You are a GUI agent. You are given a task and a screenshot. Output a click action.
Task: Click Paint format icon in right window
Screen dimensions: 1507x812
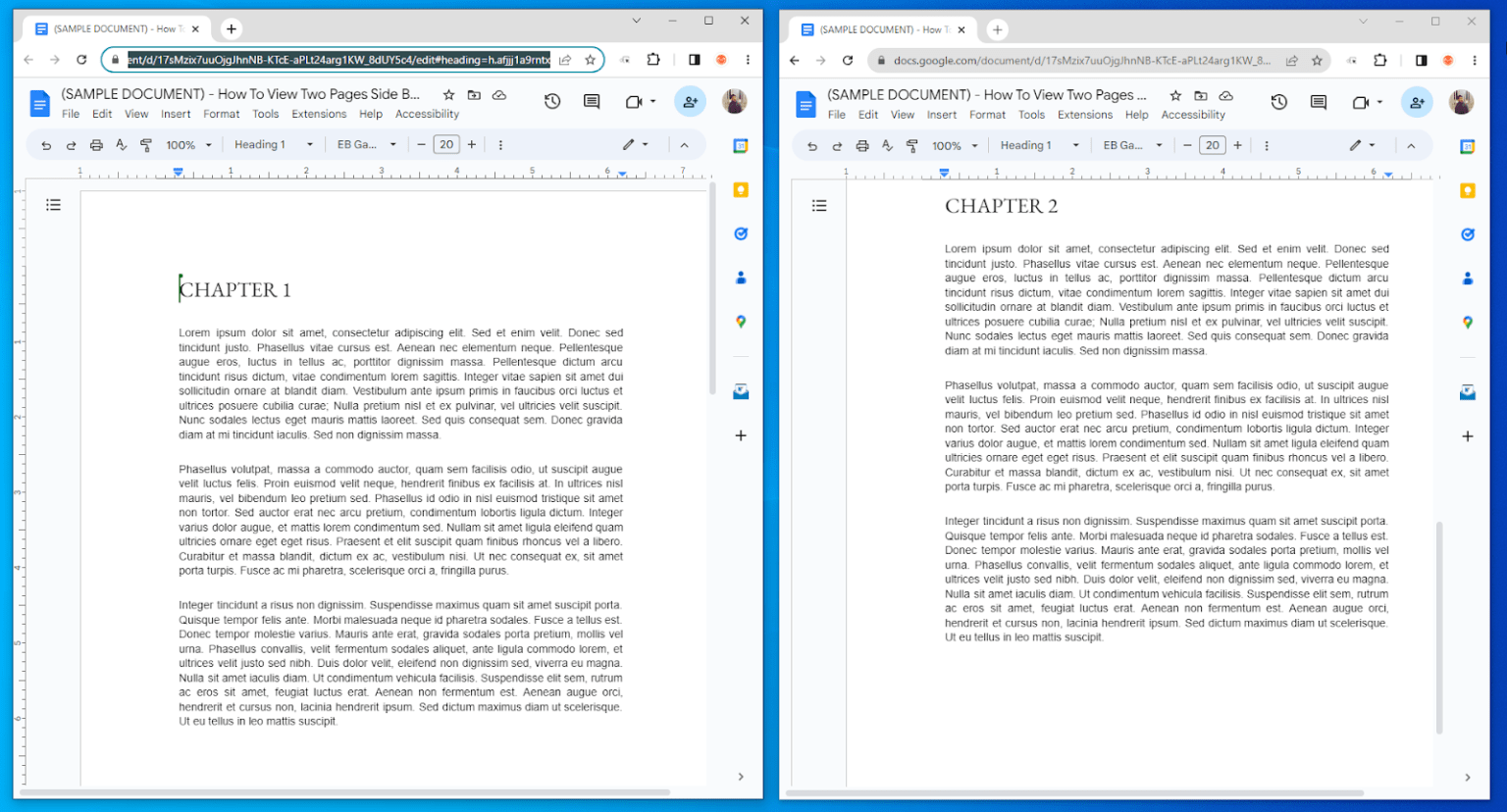pos(911,146)
